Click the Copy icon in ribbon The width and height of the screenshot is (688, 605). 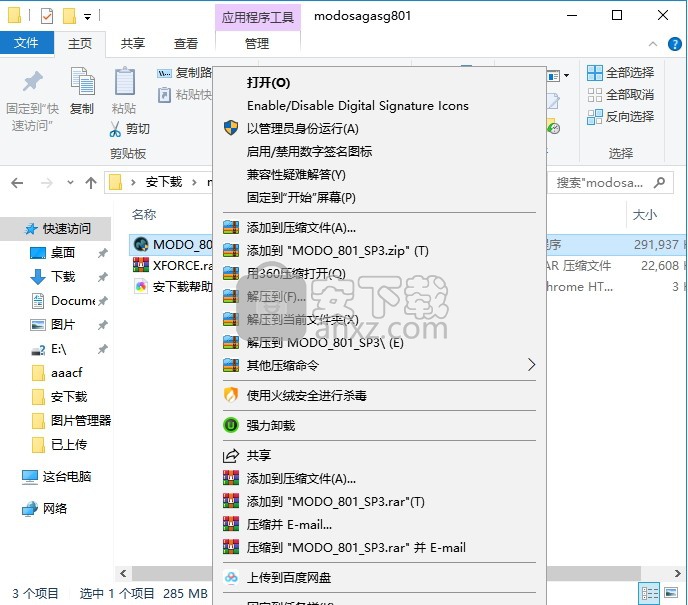point(82,82)
